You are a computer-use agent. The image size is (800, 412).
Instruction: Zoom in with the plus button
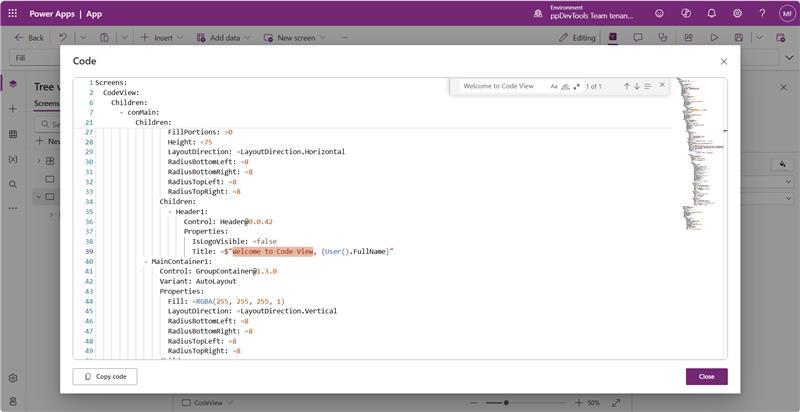tap(579, 403)
